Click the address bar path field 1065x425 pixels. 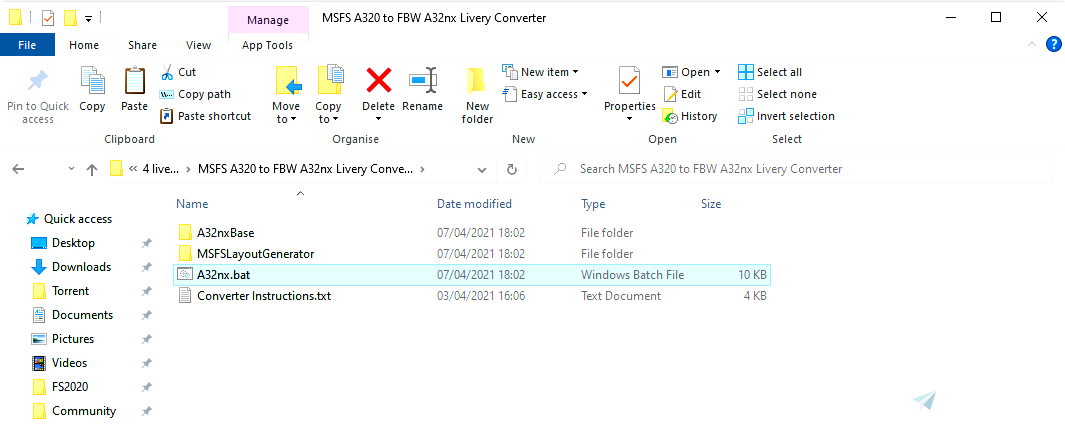tap(300, 169)
